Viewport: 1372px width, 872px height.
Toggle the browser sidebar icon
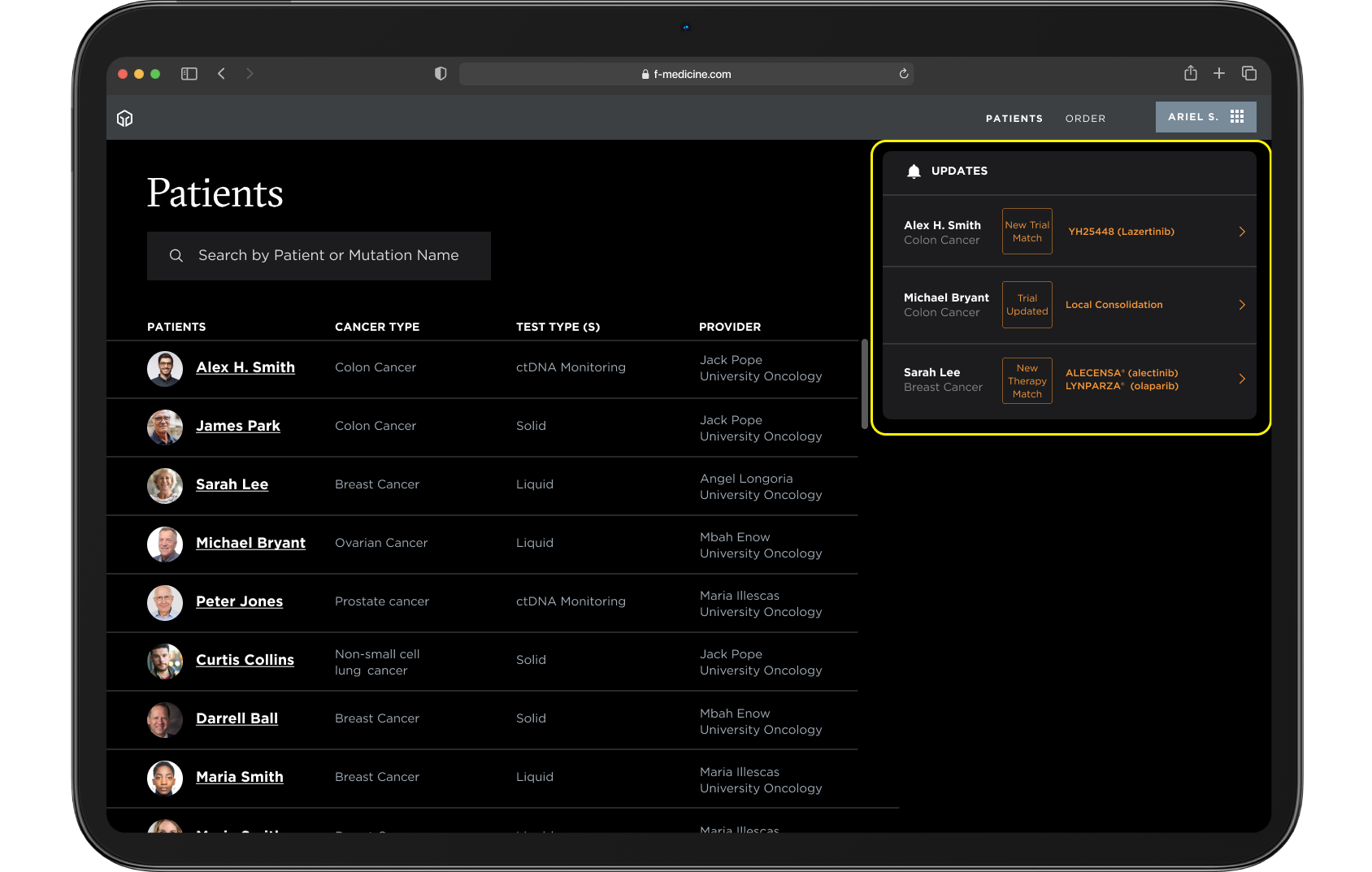189,74
